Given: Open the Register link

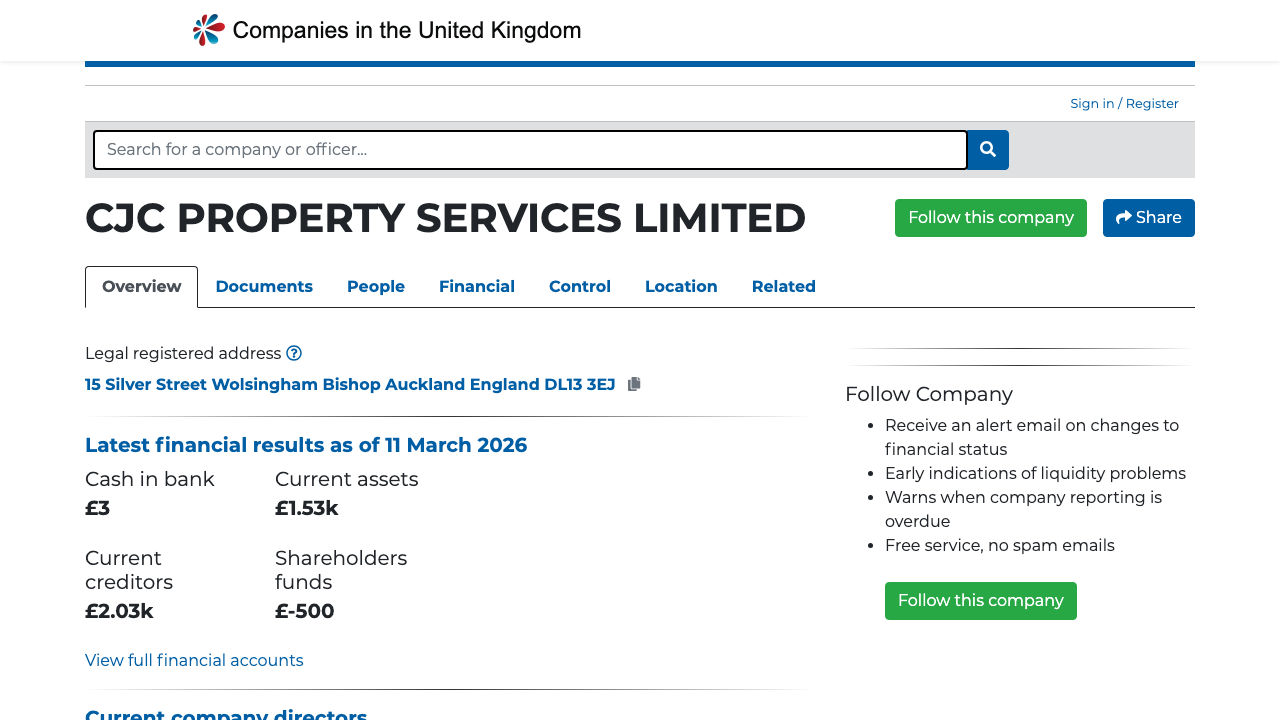Looking at the screenshot, I should pos(1151,103).
